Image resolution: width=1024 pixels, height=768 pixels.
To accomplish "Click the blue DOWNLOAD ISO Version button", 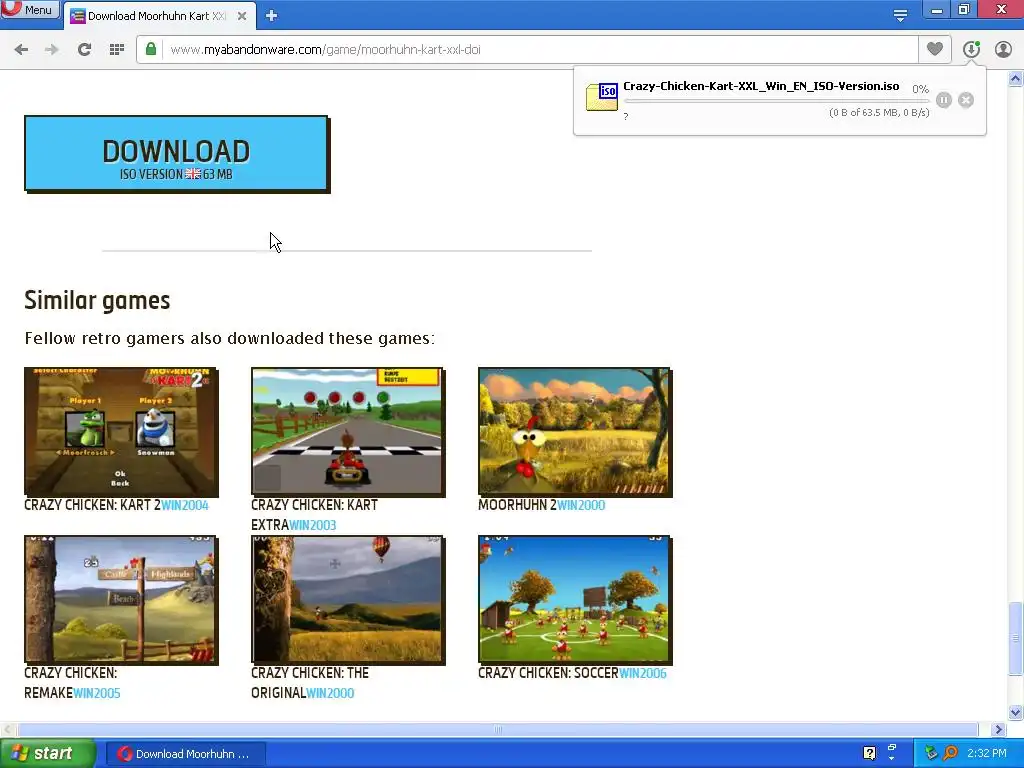I will tap(176, 154).
